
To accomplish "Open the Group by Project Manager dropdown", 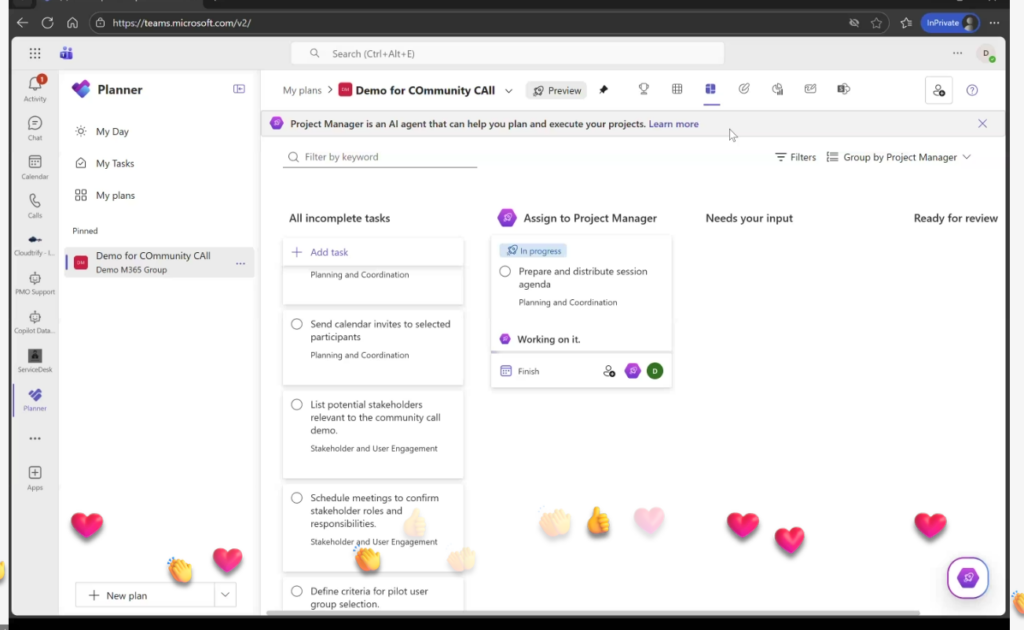I will coord(899,157).
